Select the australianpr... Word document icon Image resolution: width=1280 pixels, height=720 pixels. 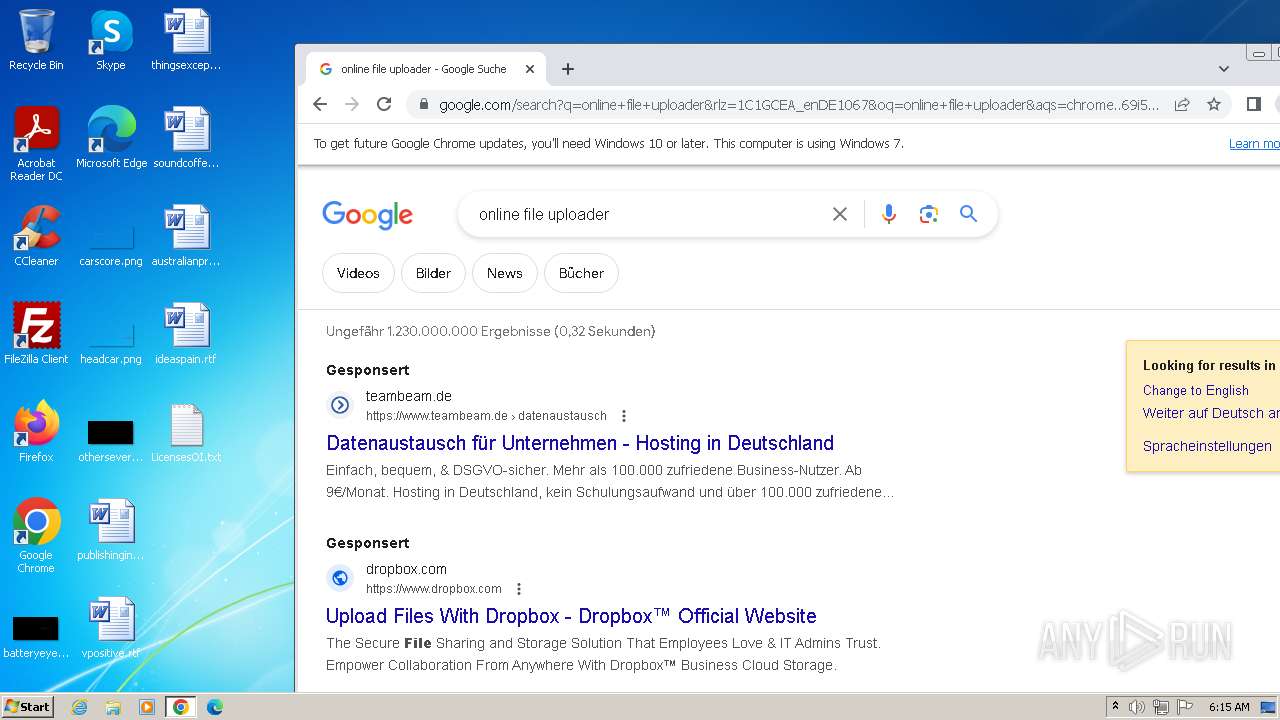[186, 236]
